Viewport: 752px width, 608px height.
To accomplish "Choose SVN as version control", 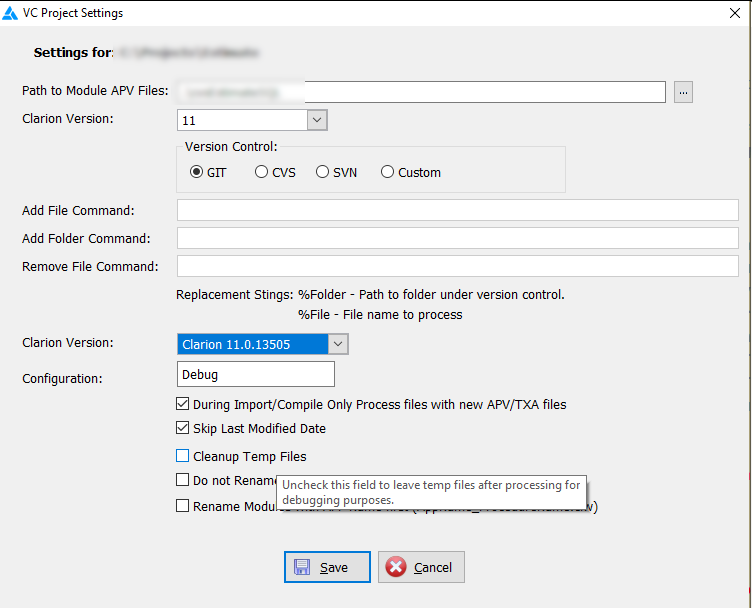I will pyautogui.click(x=323, y=172).
